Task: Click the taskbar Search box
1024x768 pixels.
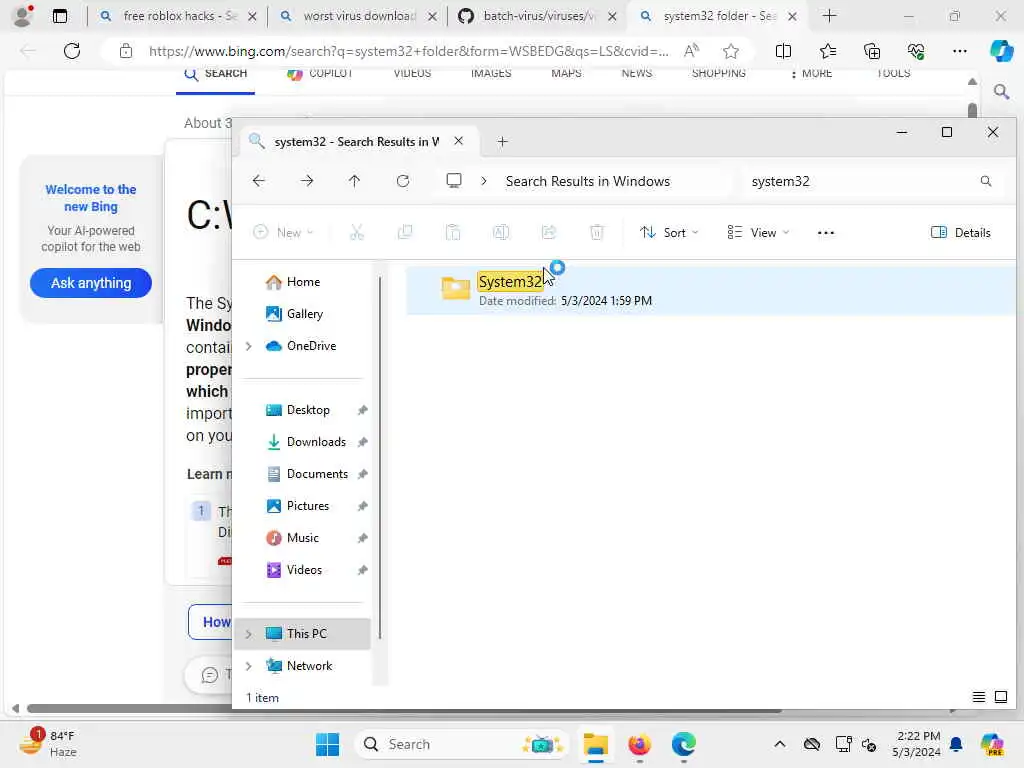Action: (462, 744)
